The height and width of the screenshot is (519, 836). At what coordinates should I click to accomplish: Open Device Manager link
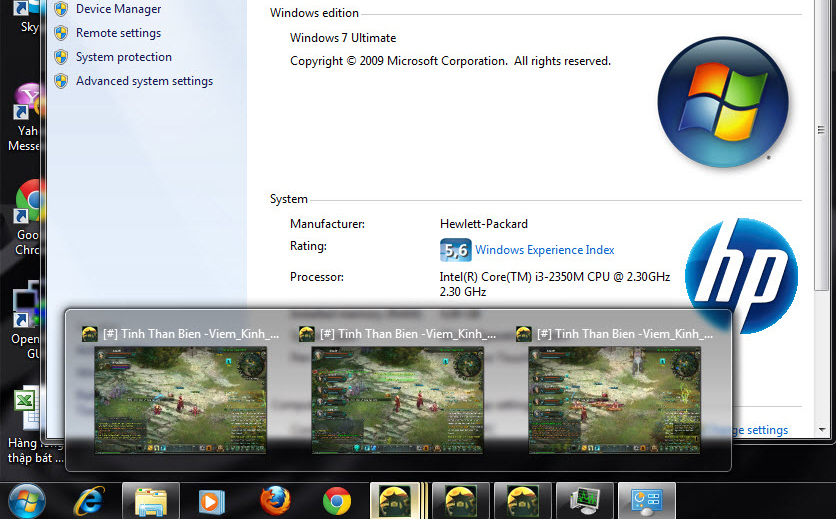[x=118, y=9]
